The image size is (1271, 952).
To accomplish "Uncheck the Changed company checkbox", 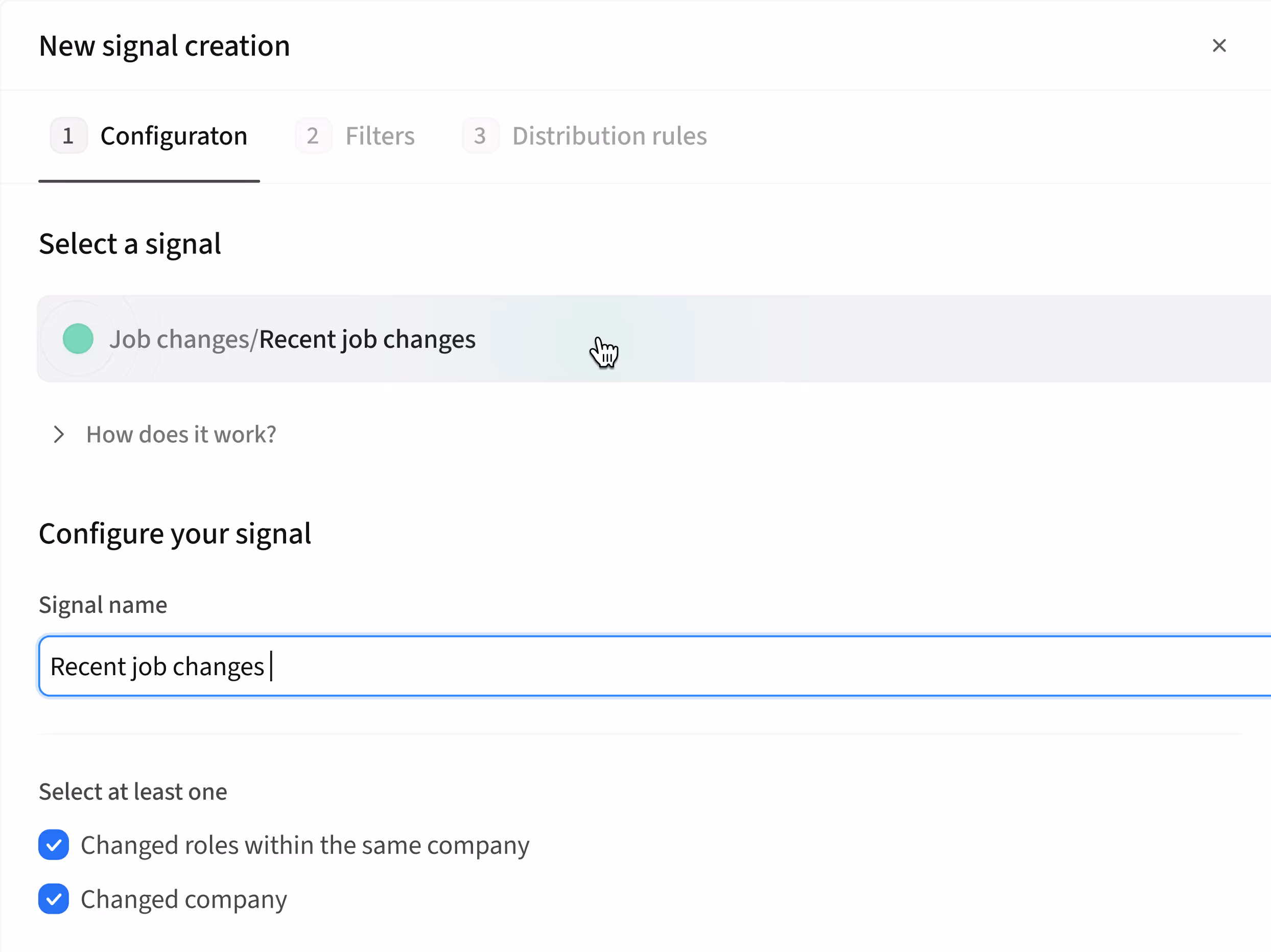I will coord(54,899).
